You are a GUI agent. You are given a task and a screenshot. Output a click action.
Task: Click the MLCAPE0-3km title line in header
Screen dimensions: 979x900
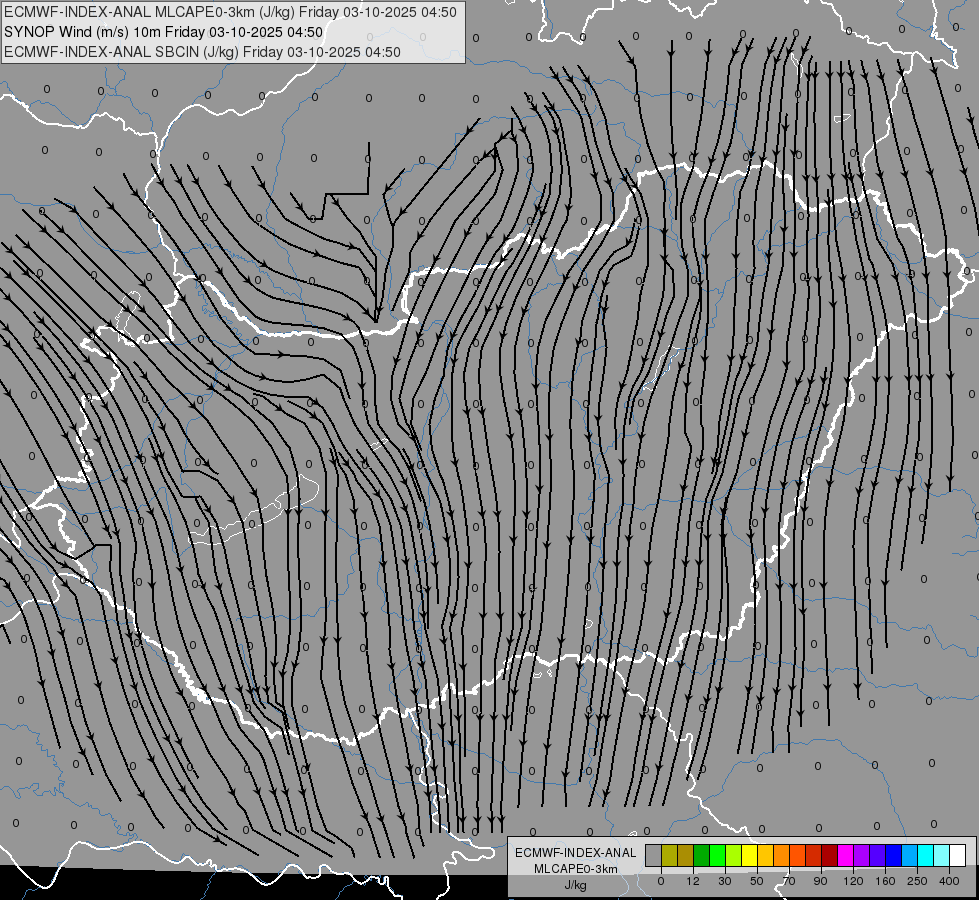coord(230,12)
